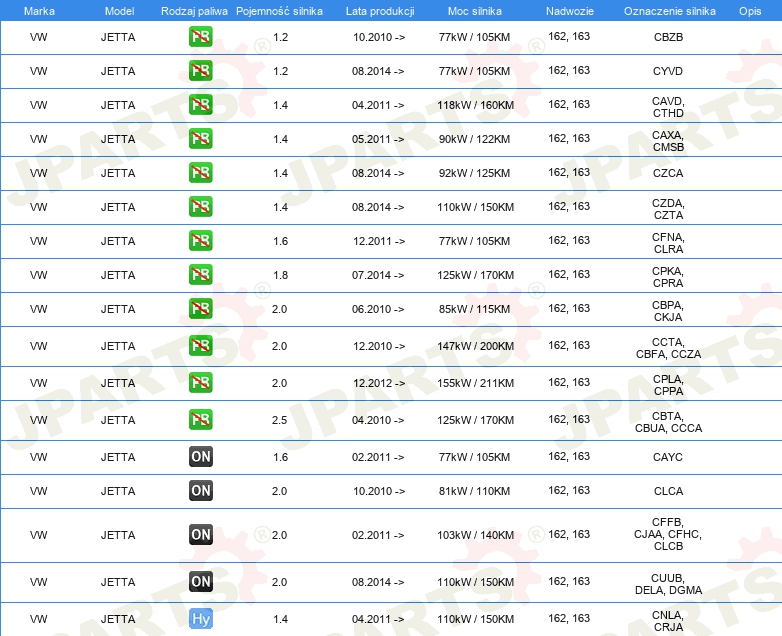Click the Moc silnika column header

click(x=474, y=11)
